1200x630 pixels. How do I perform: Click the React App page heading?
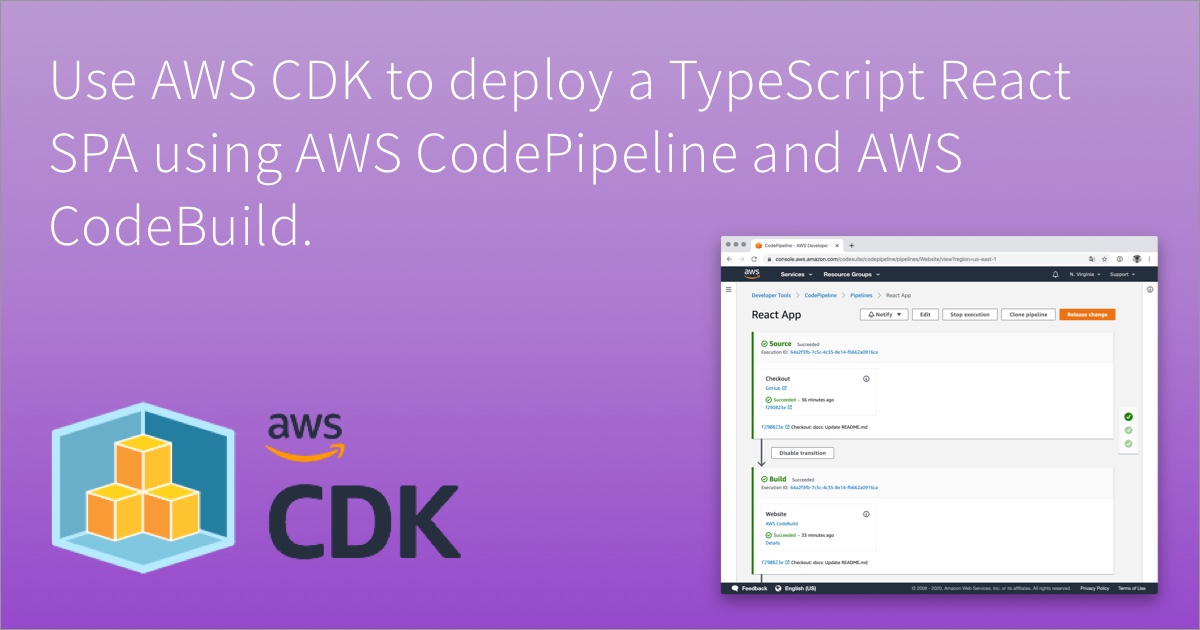776,315
